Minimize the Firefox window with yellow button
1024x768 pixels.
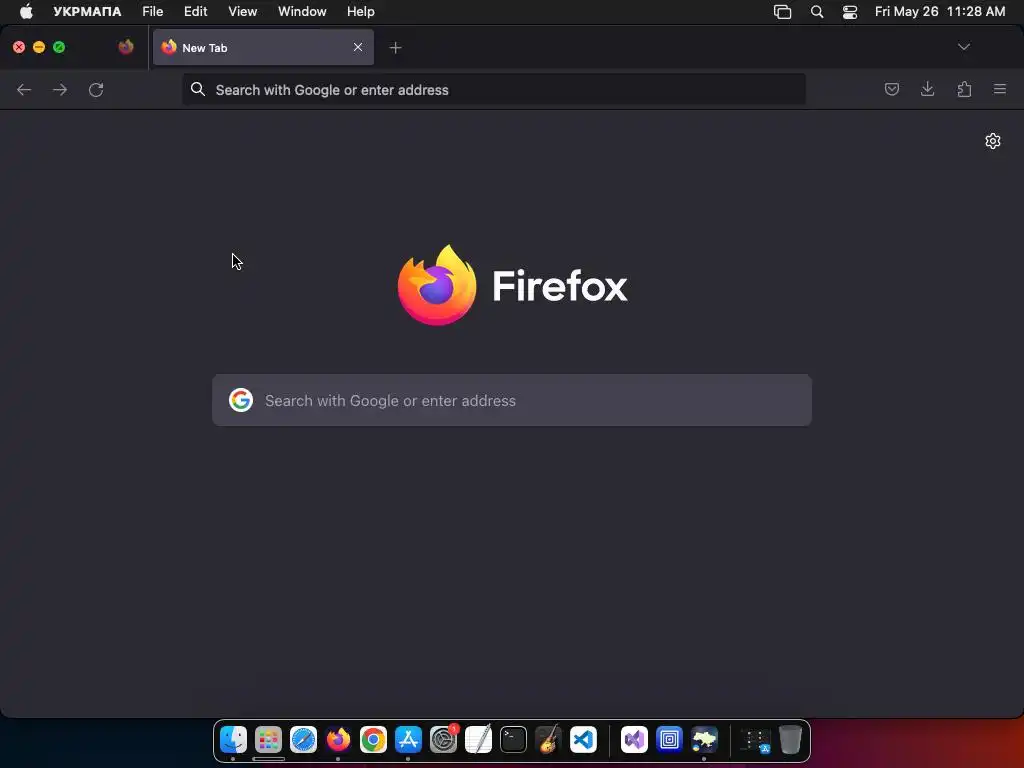tap(39, 47)
